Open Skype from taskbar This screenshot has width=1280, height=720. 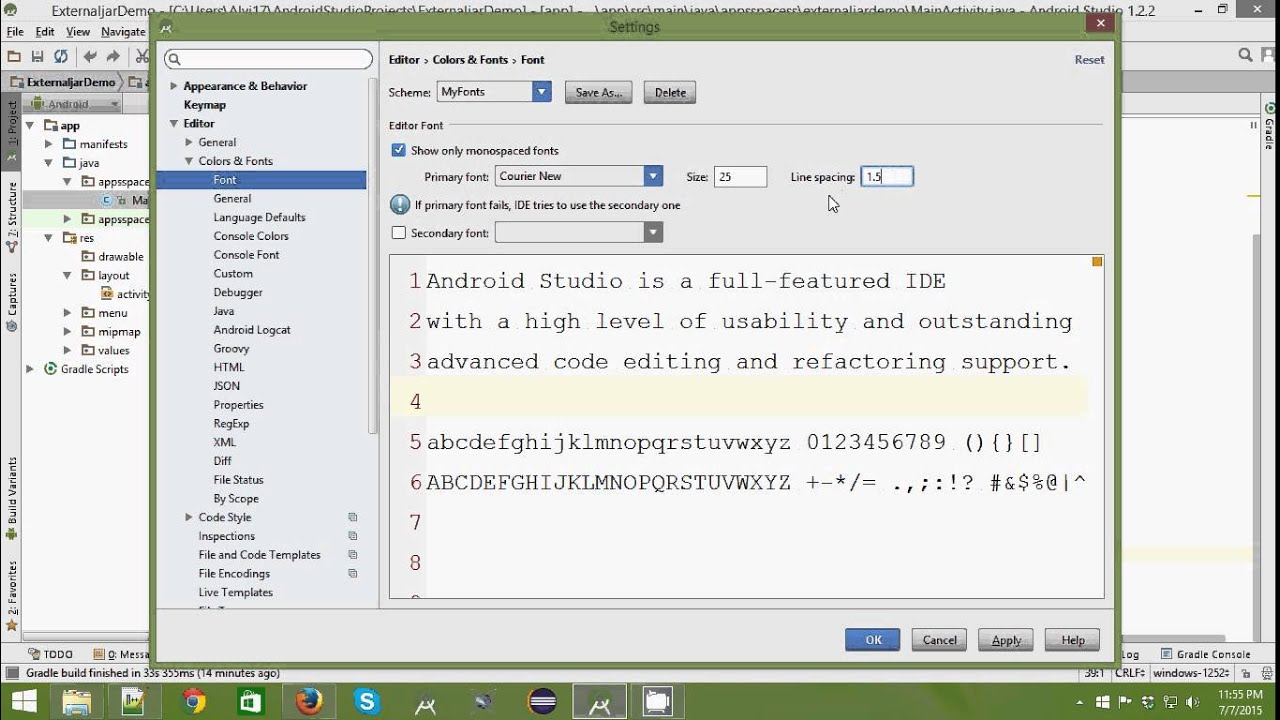click(367, 702)
